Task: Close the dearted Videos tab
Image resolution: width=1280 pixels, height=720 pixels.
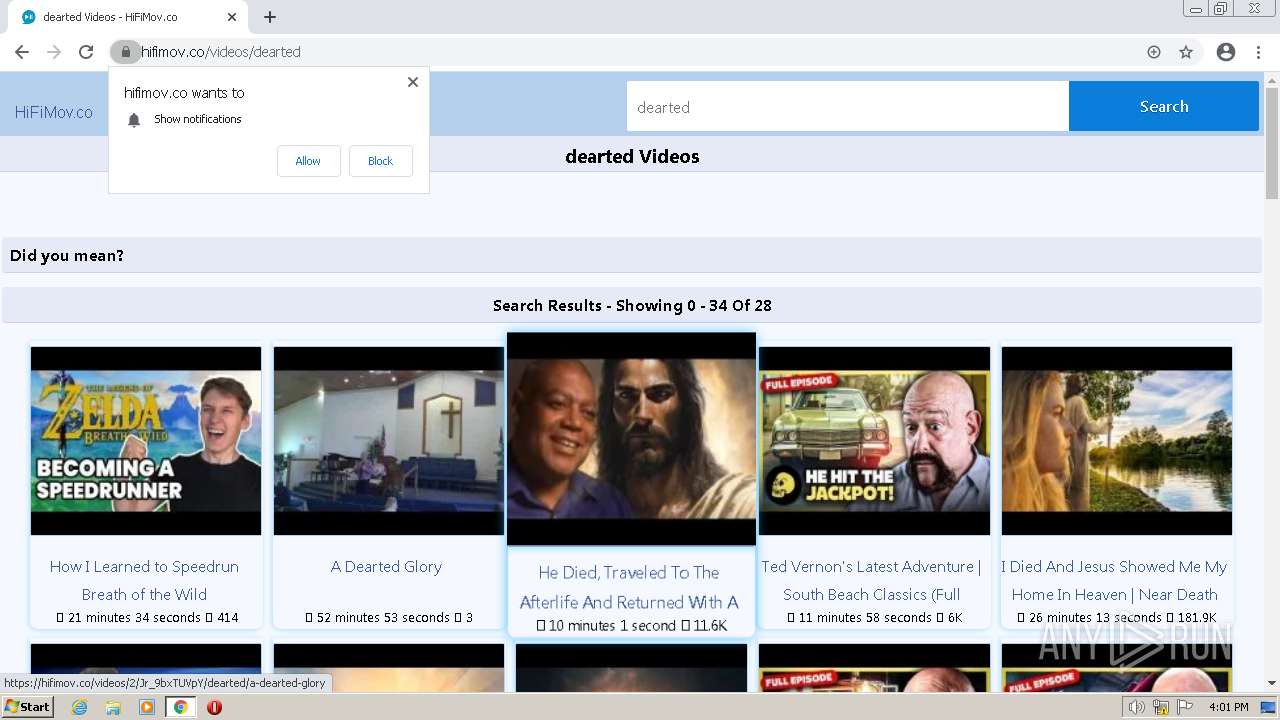Action: (232, 17)
